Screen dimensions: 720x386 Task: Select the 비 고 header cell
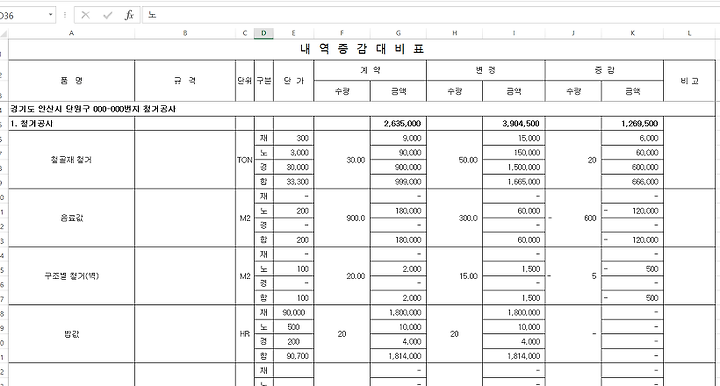coord(689,81)
